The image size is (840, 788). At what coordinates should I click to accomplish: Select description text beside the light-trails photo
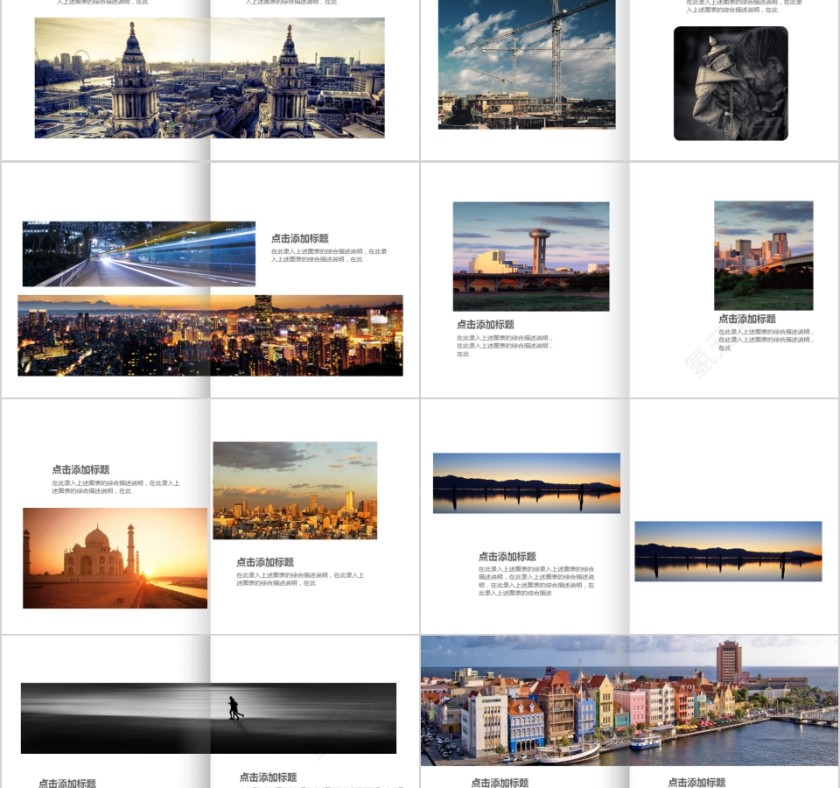pyautogui.click(x=329, y=255)
